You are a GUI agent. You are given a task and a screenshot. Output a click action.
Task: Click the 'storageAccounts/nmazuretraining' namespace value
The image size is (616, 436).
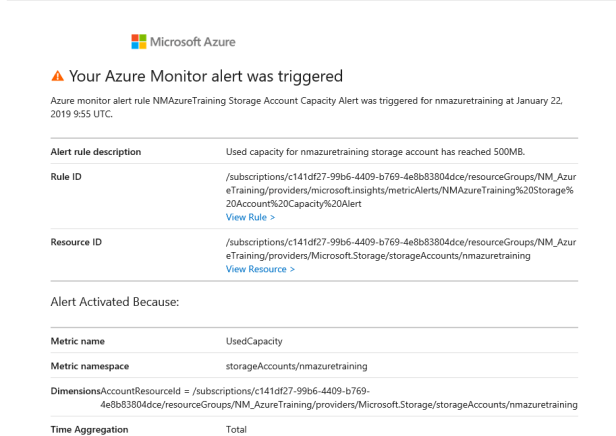tap(299, 367)
